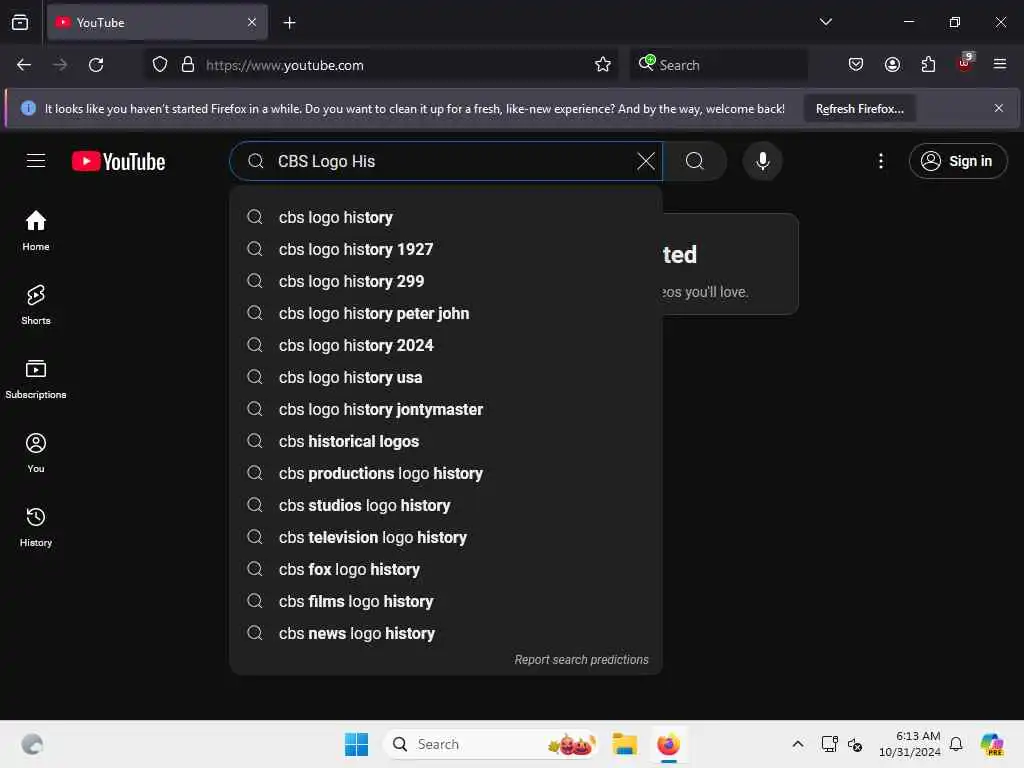Start voice search with microphone
The height and width of the screenshot is (768, 1024).
click(x=762, y=161)
